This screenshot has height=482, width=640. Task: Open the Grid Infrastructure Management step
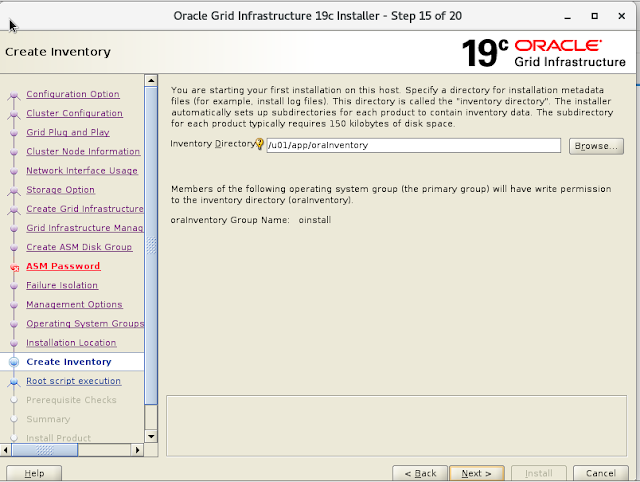pyautogui.click(x=85, y=228)
